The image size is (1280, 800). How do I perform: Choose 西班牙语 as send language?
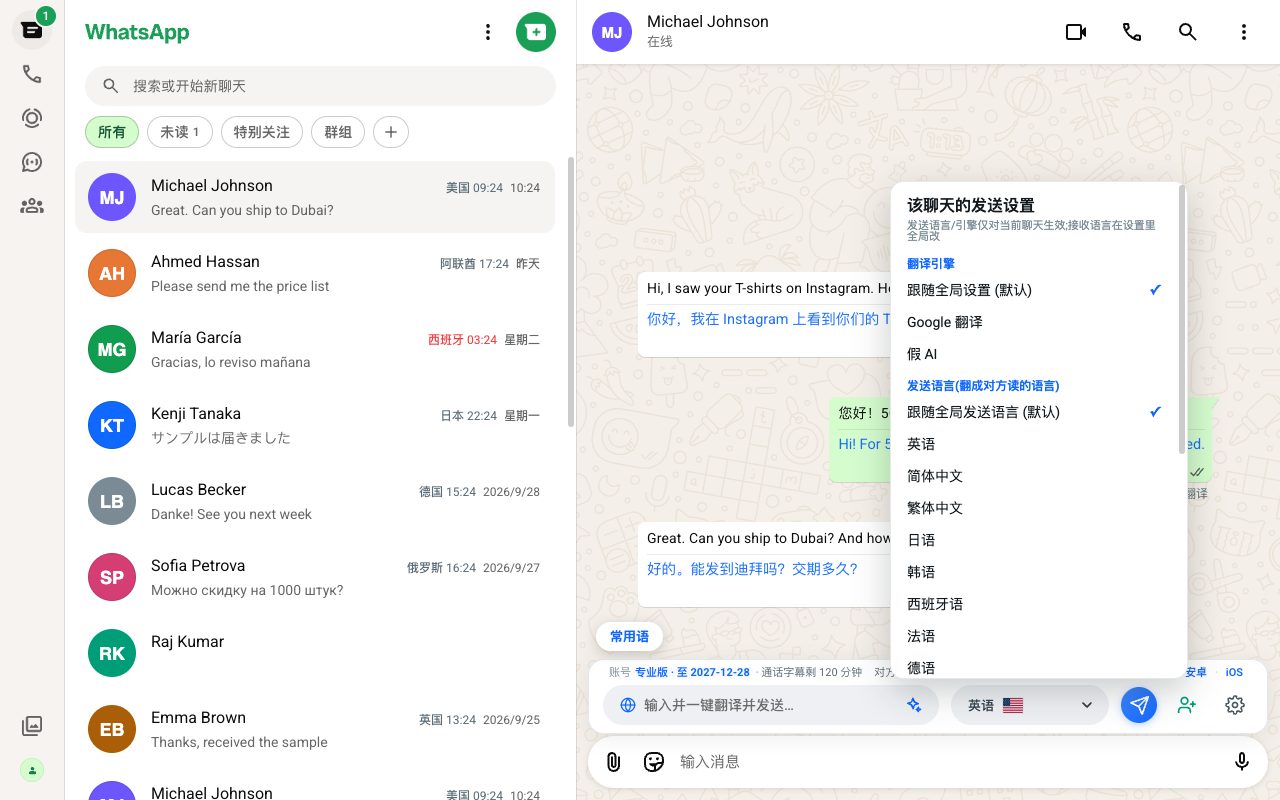pos(1035,604)
